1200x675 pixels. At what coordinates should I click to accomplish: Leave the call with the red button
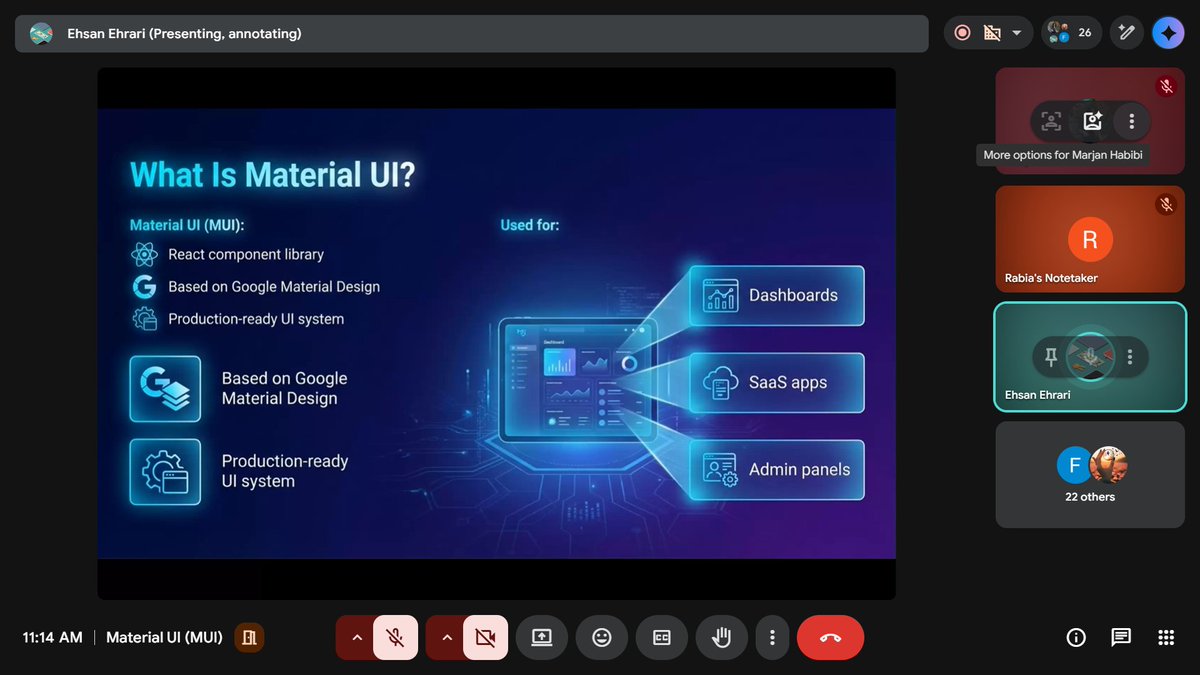[830, 637]
